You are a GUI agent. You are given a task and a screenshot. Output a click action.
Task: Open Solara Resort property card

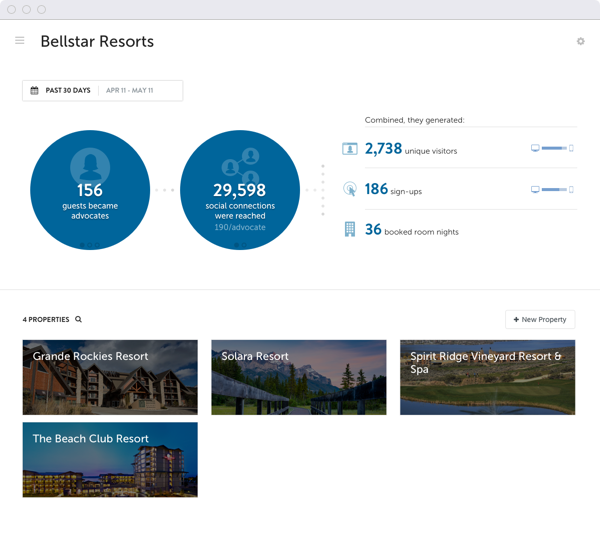click(x=298, y=377)
